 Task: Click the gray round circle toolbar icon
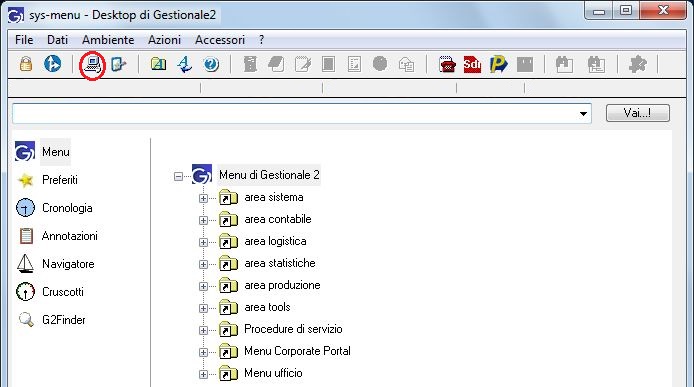point(380,64)
